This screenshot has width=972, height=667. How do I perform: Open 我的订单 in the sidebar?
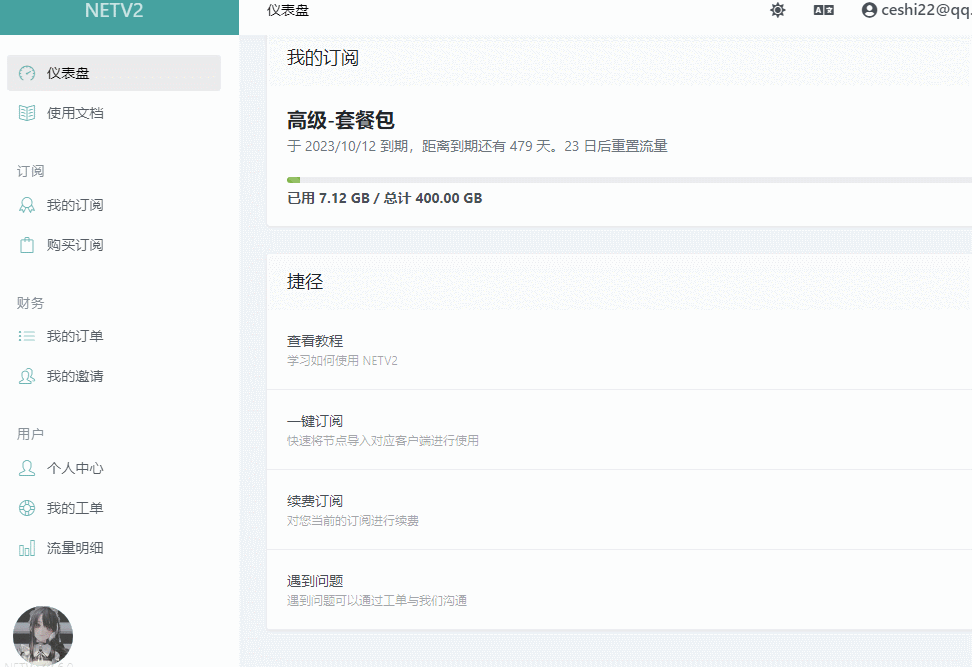pos(114,336)
